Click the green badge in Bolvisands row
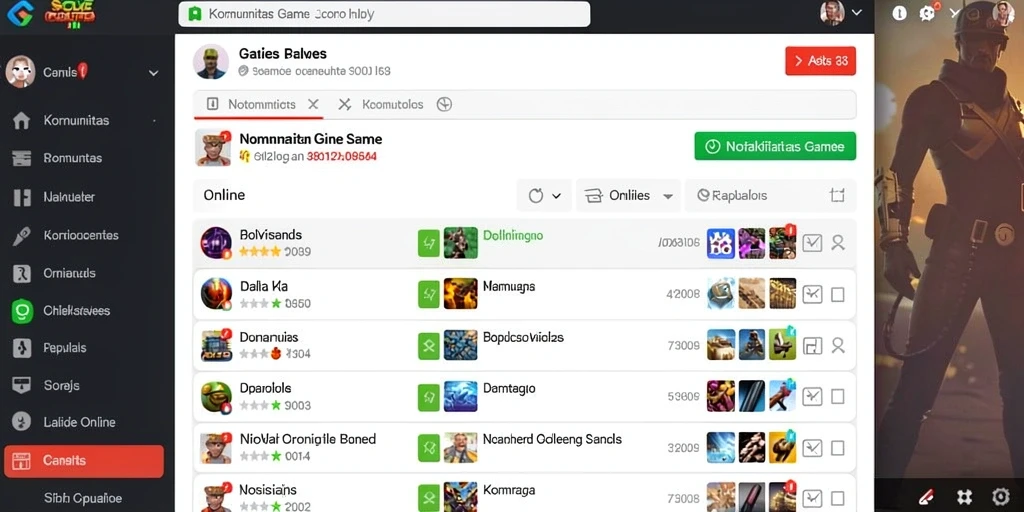The width and height of the screenshot is (1024, 512). (x=428, y=244)
